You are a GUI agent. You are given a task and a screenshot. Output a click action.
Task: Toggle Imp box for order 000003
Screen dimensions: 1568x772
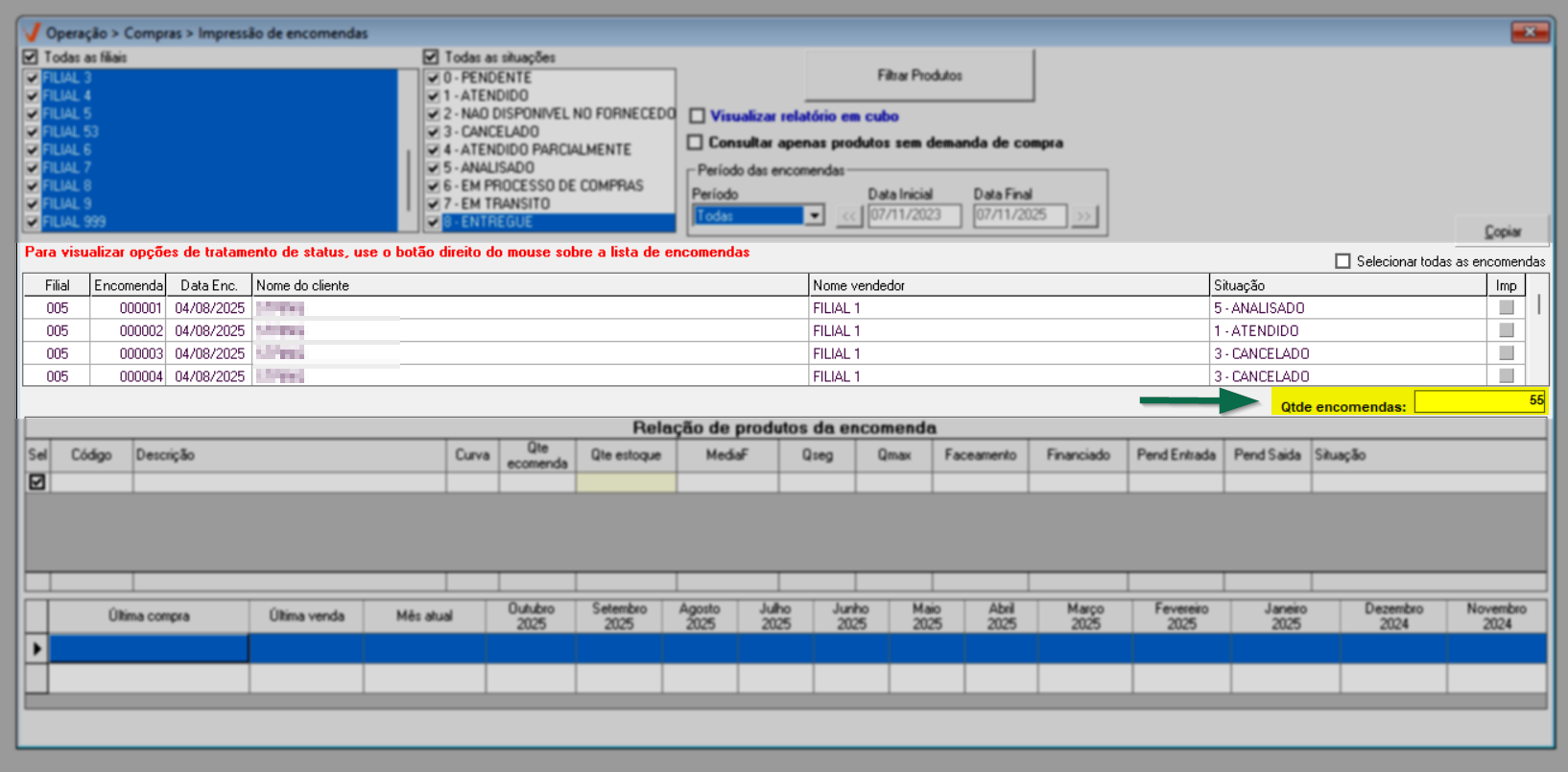pyautogui.click(x=1506, y=353)
